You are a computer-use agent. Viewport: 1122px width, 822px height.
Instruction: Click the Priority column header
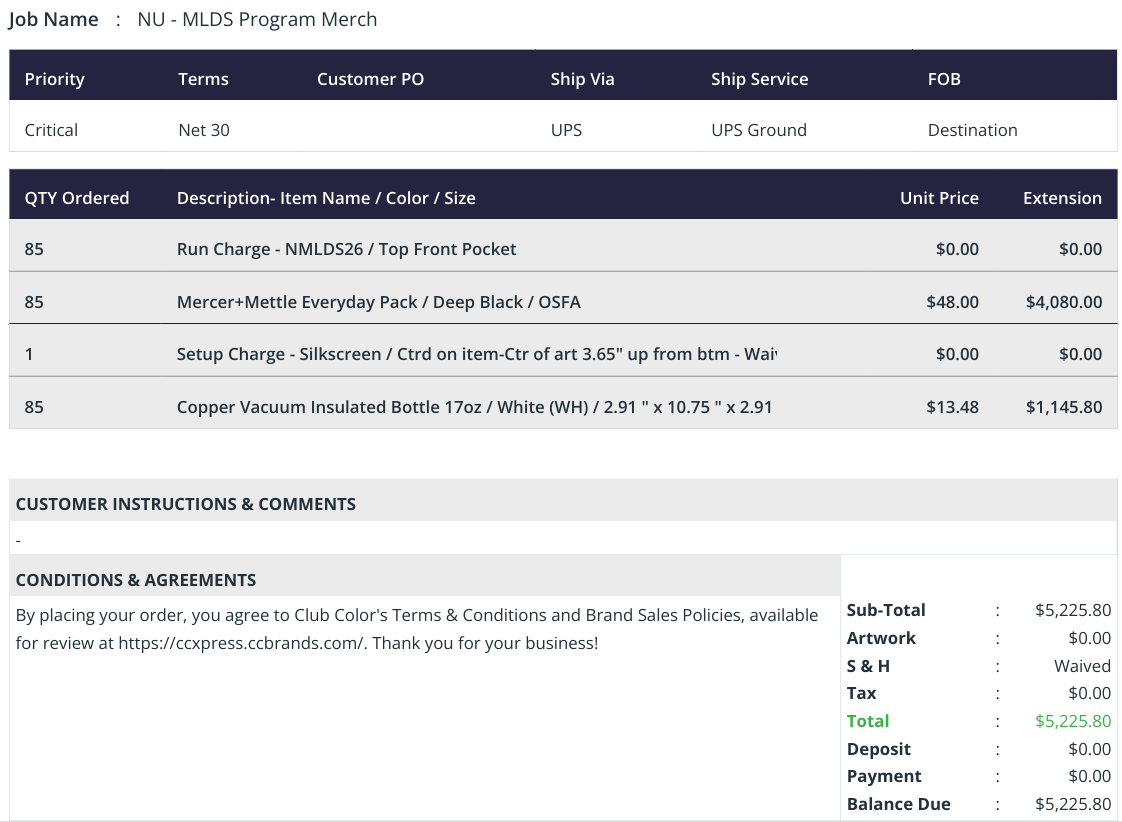pos(54,79)
